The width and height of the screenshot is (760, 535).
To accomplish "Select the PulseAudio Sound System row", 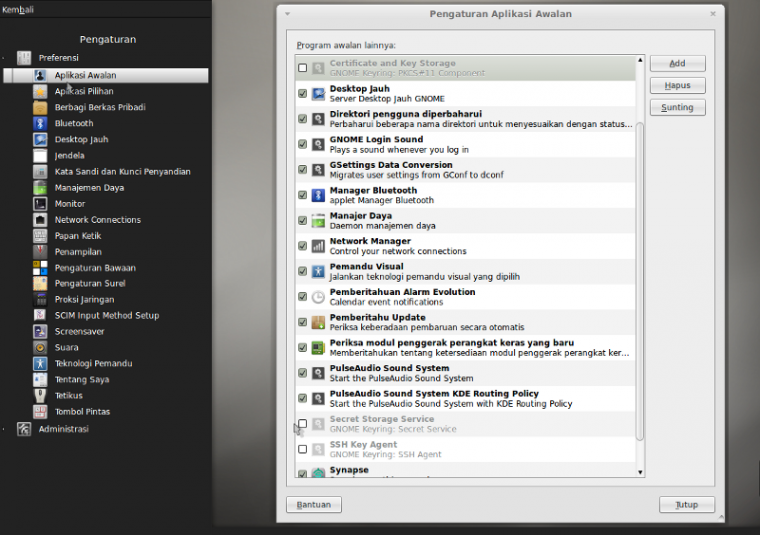I will pyautogui.click(x=465, y=373).
